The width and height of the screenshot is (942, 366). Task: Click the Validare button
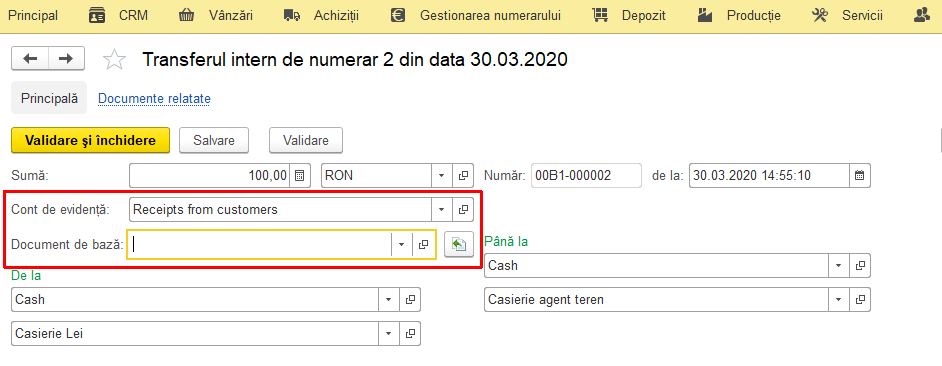(x=306, y=140)
